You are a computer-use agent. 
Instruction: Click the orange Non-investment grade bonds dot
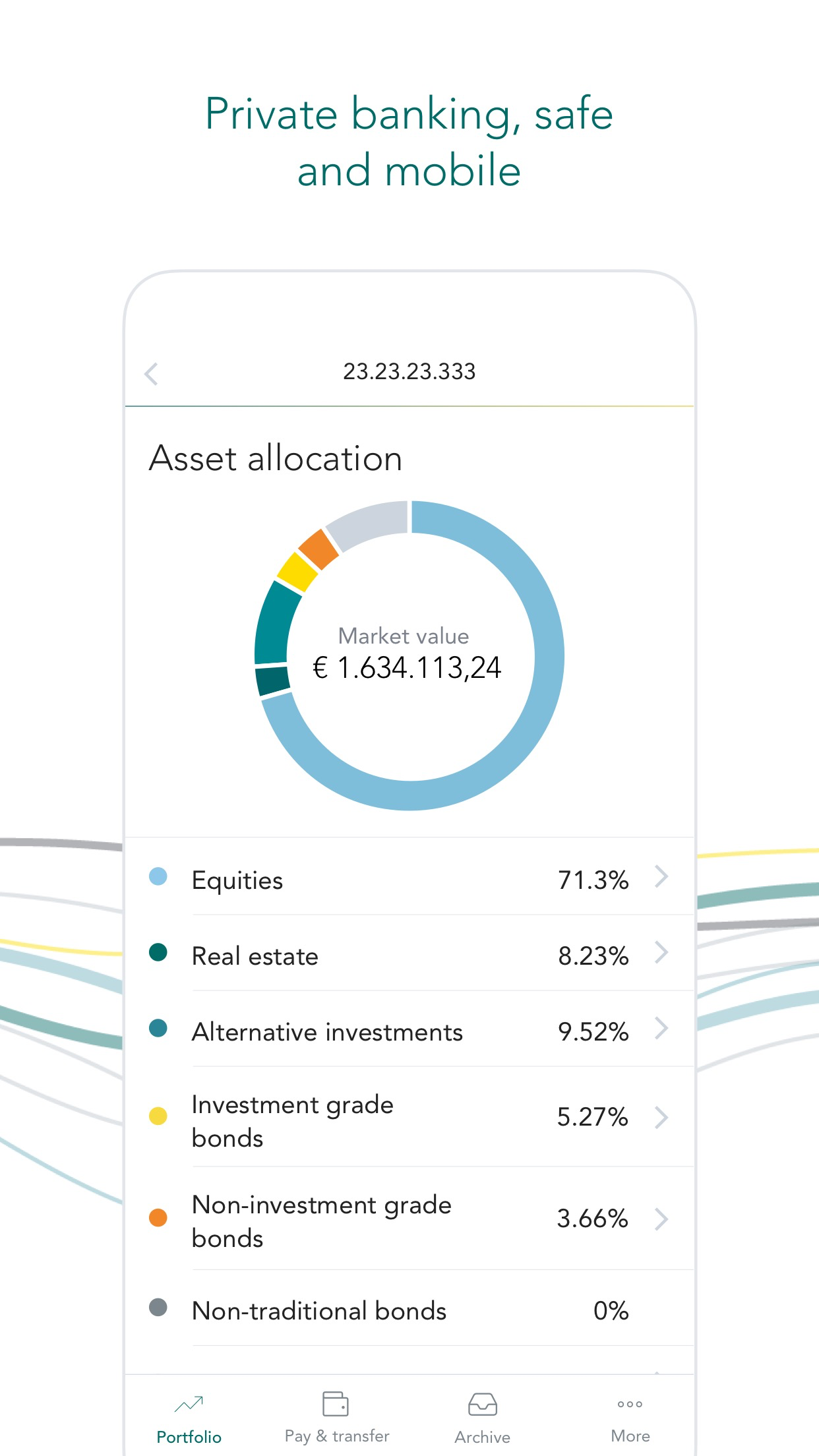[158, 1217]
